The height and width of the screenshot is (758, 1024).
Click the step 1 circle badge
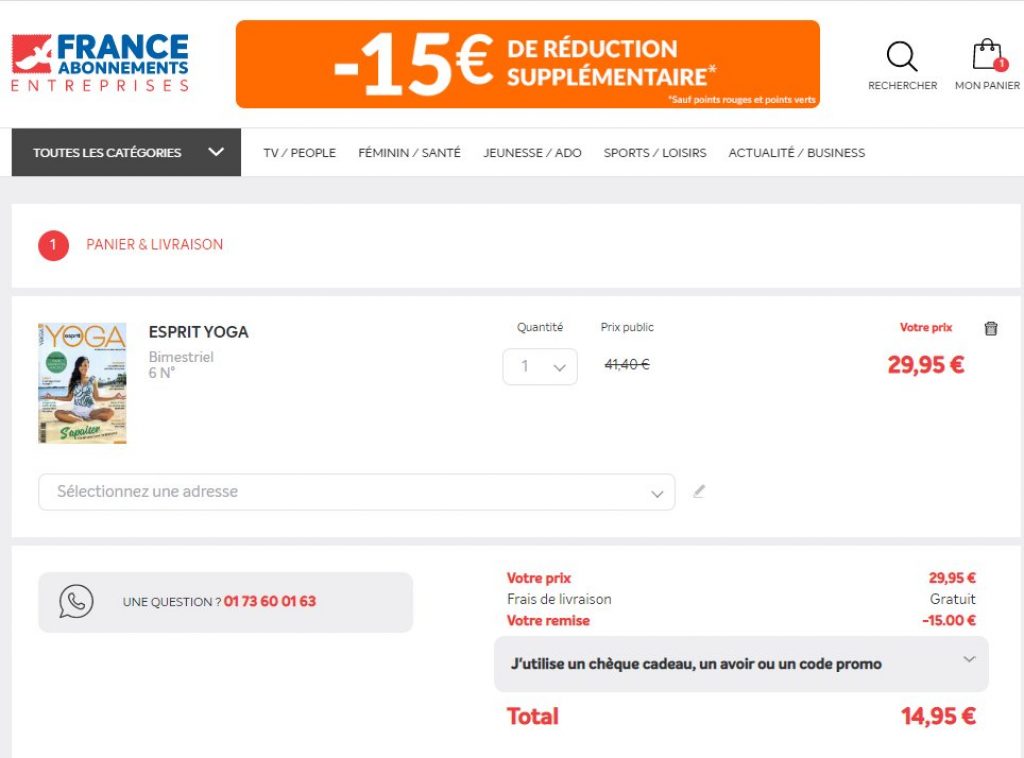[53, 245]
